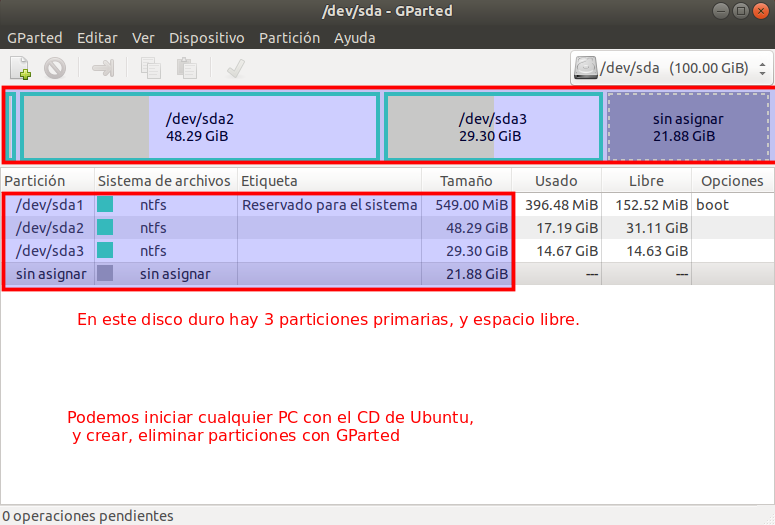Select the /dev/sda3 29.30 GiB block in disk map

493,127
